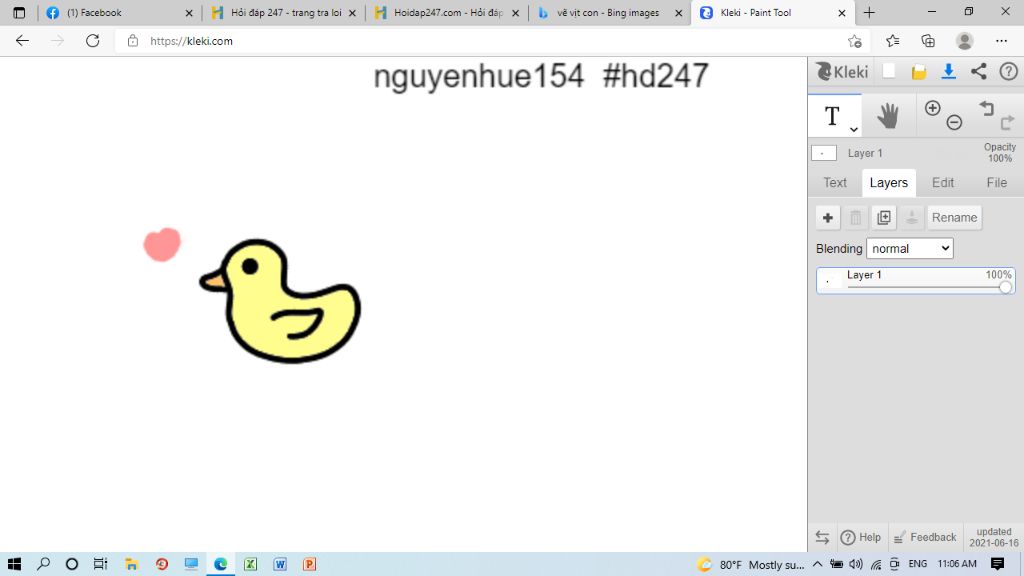This screenshot has height=576, width=1024.
Task: Rename the current layer
Action: click(x=954, y=217)
